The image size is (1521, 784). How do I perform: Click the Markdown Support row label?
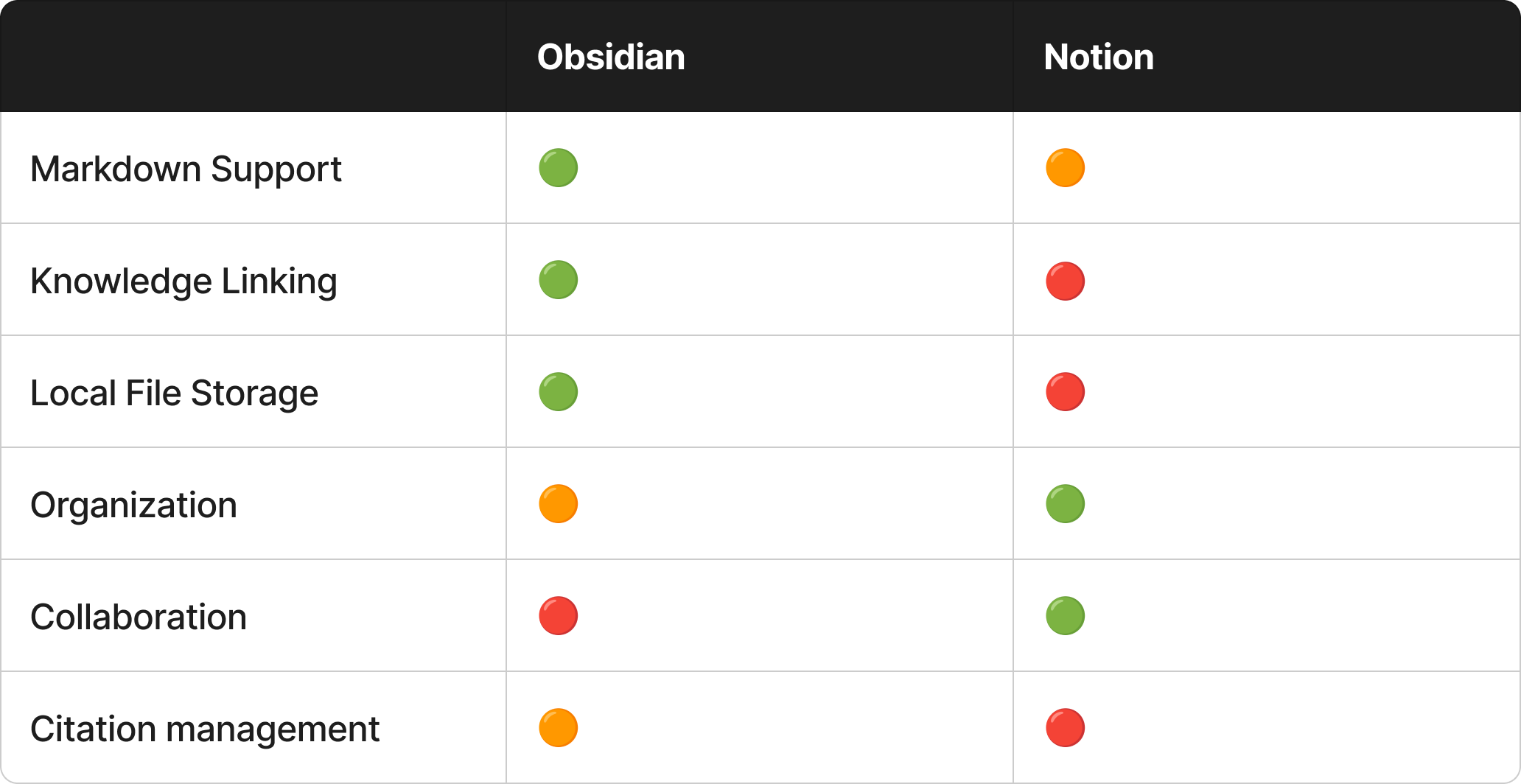coord(186,169)
